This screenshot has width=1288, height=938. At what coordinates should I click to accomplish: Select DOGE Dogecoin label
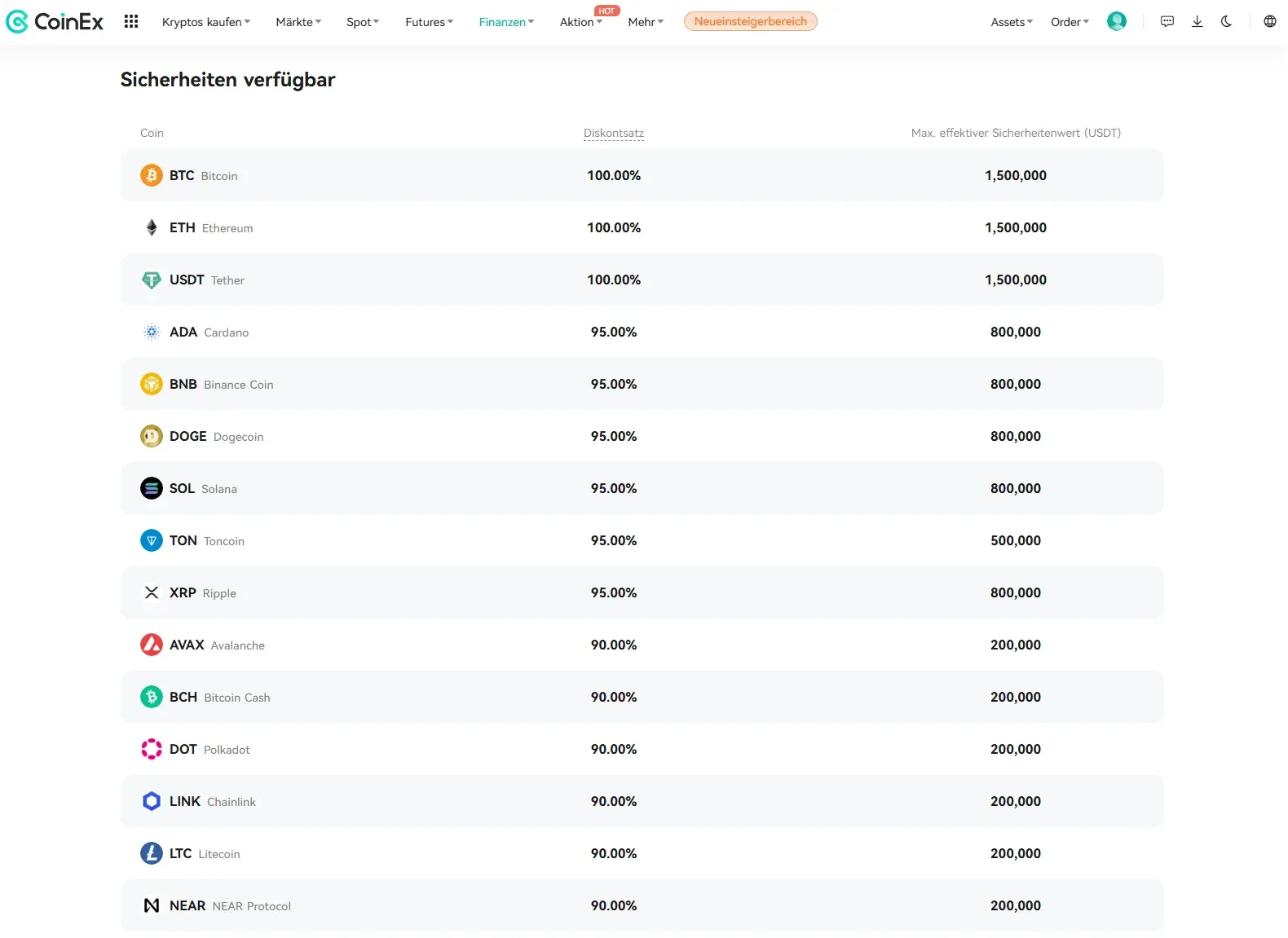[217, 436]
